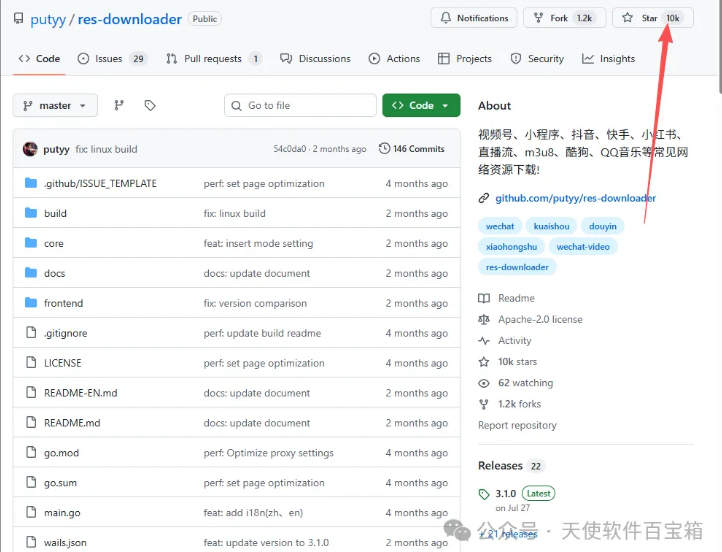Switch to the Code tab
Image resolution: width=722 pixels, height=552 pixels.
point(39,58)
